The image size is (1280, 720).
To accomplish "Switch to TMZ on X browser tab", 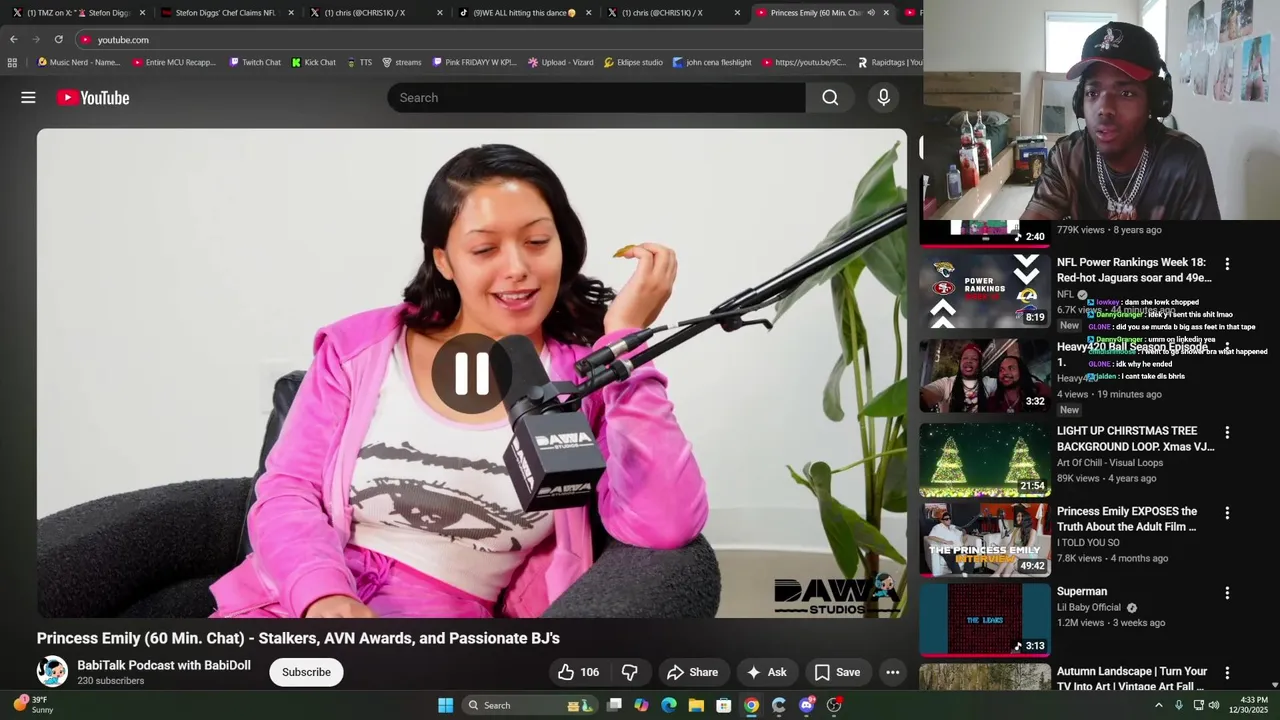I will click(78, 13).
